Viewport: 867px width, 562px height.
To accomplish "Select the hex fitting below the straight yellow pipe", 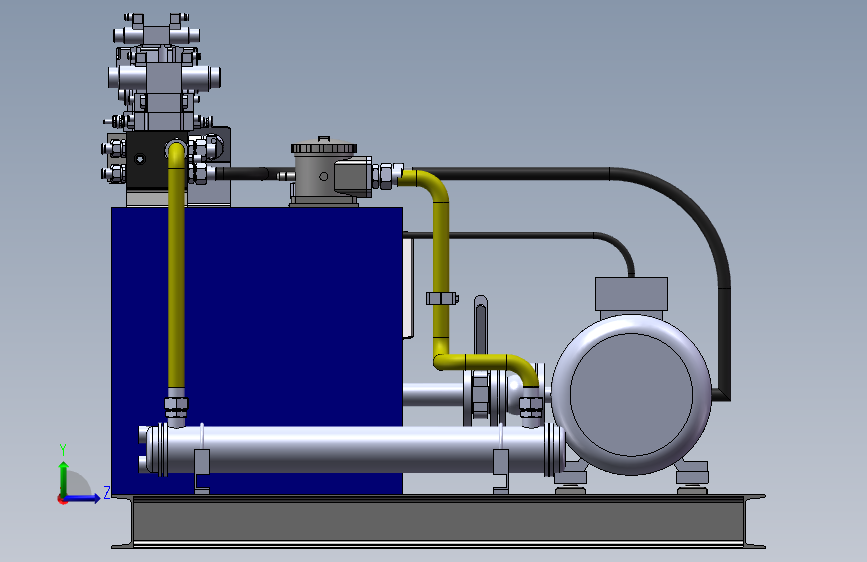I will (176, 407).
